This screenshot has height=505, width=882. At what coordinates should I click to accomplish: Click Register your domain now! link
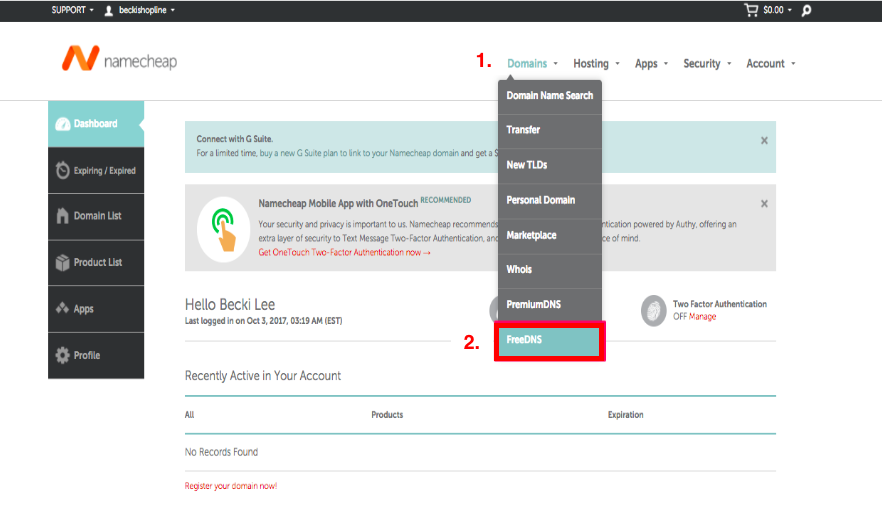tap(231, 486)
